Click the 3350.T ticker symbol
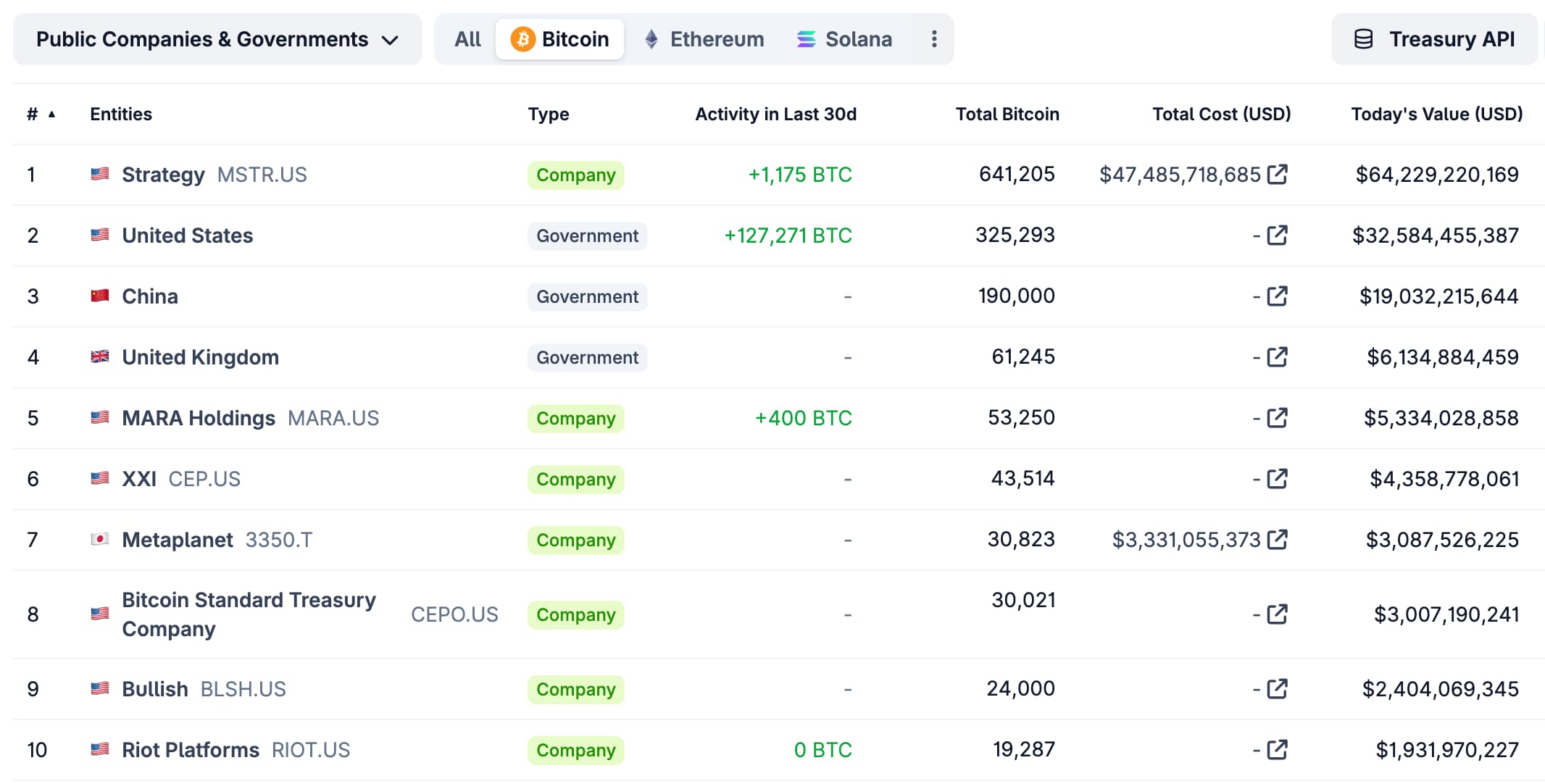 (x=279, y=540)
